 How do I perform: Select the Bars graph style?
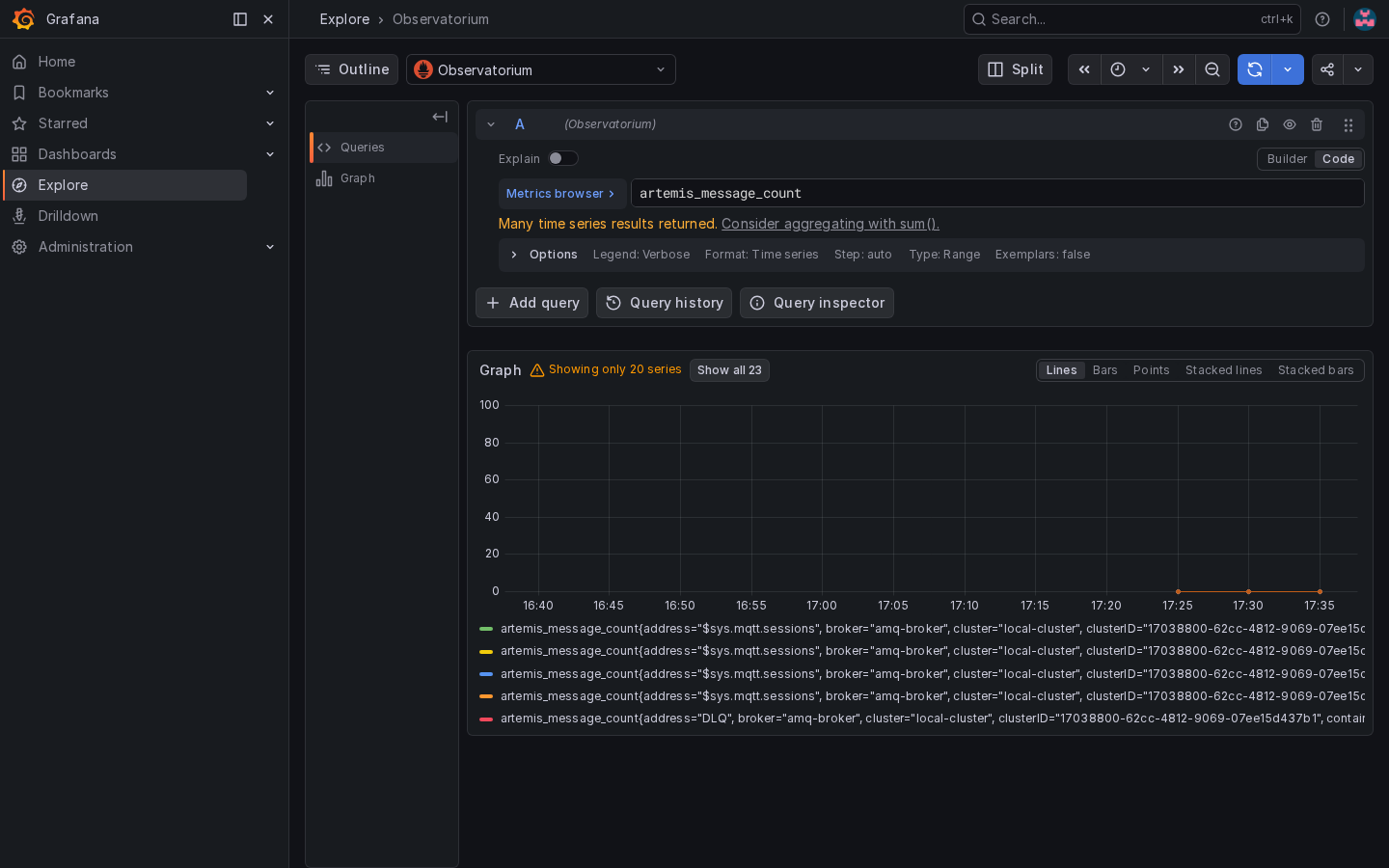tap(1105, 370)
